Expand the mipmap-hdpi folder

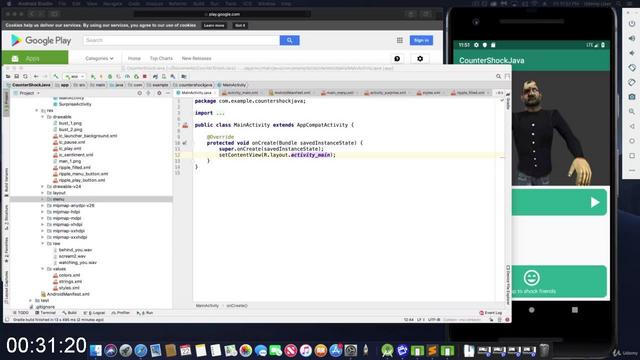pos(42,212)
